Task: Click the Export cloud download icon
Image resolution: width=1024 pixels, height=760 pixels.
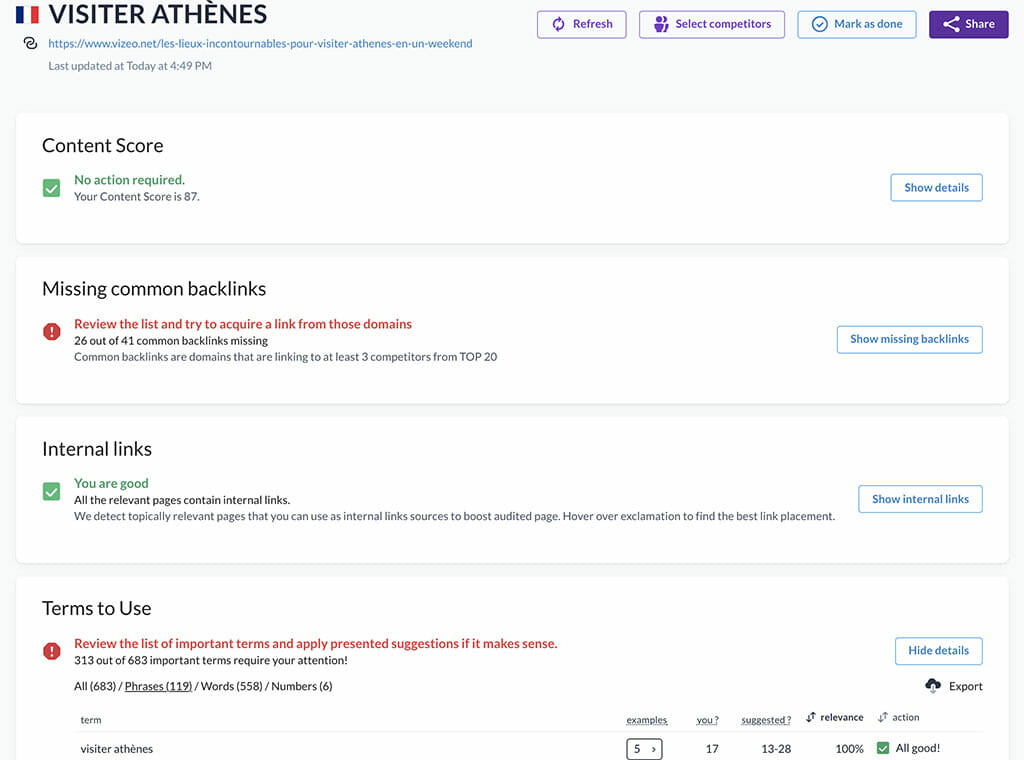Action: [x=933, y=685]
